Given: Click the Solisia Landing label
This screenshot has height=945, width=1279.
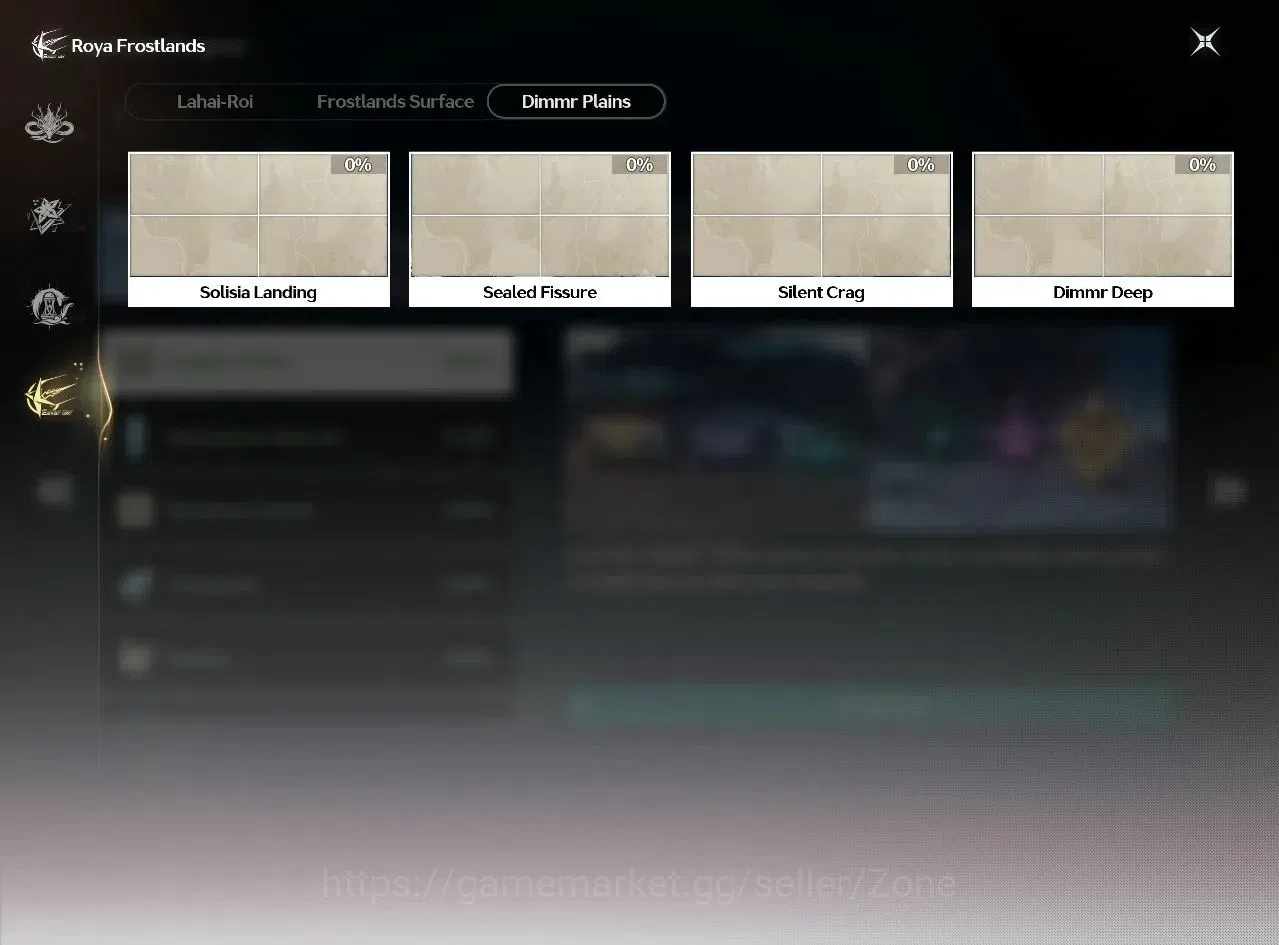Looking at the screenshot, I should [x=258, y=292].
